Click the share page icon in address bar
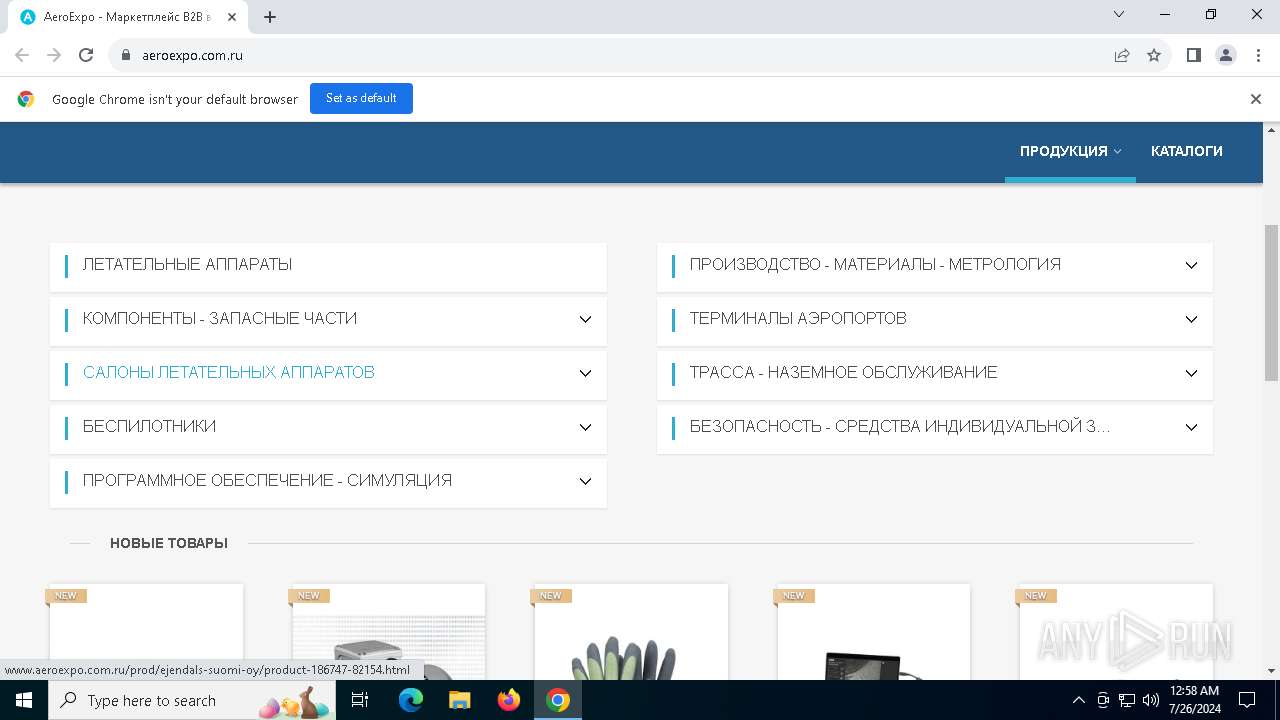The height and width of the screenshot is (720, 1280). click(1122, 55)
